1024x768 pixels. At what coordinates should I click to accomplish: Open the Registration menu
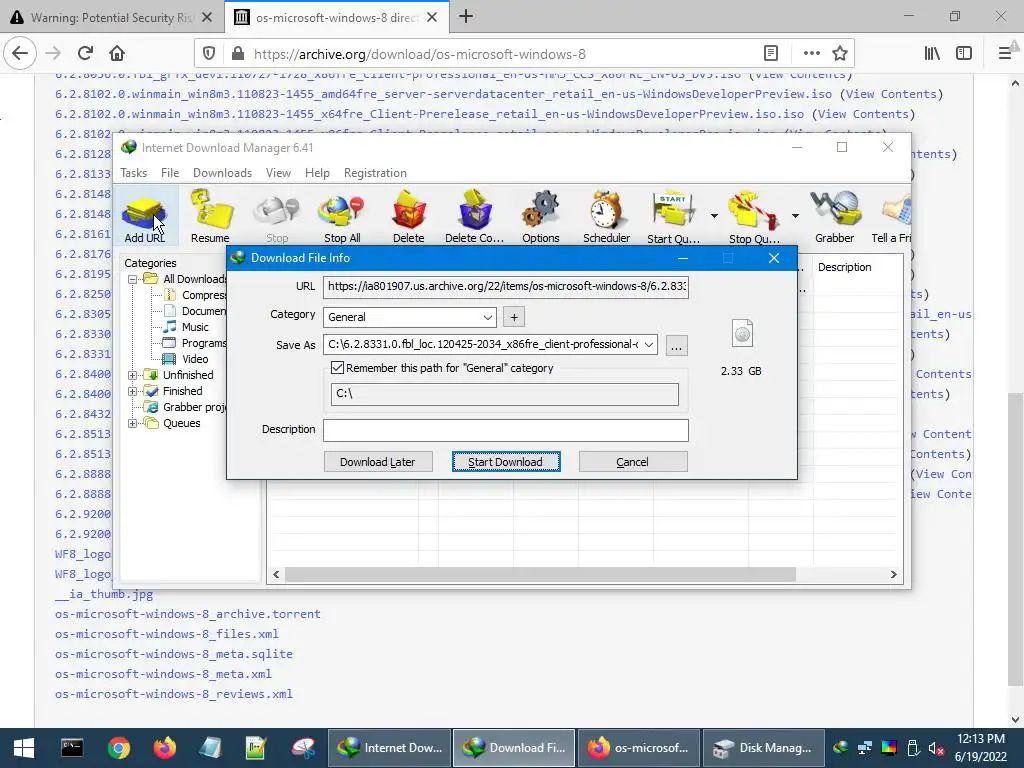click(375, 173)
